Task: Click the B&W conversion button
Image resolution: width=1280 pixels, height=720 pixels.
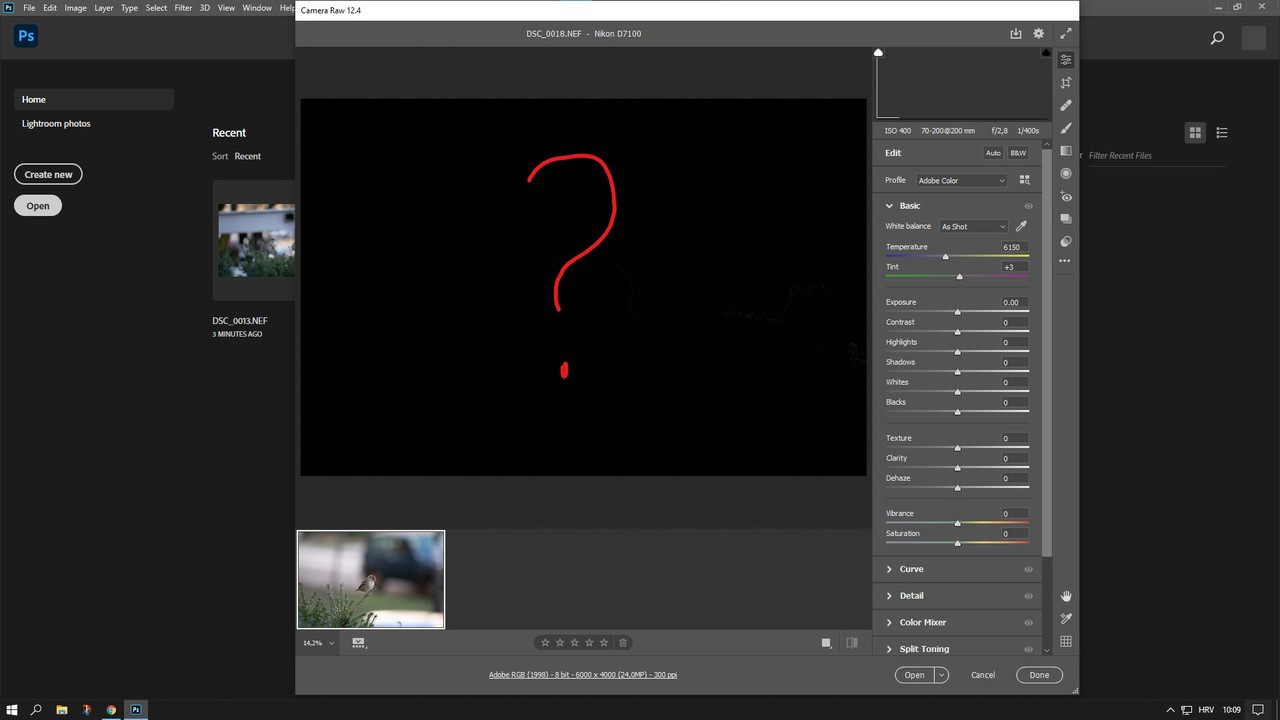Action: (x=1018, y=153)
